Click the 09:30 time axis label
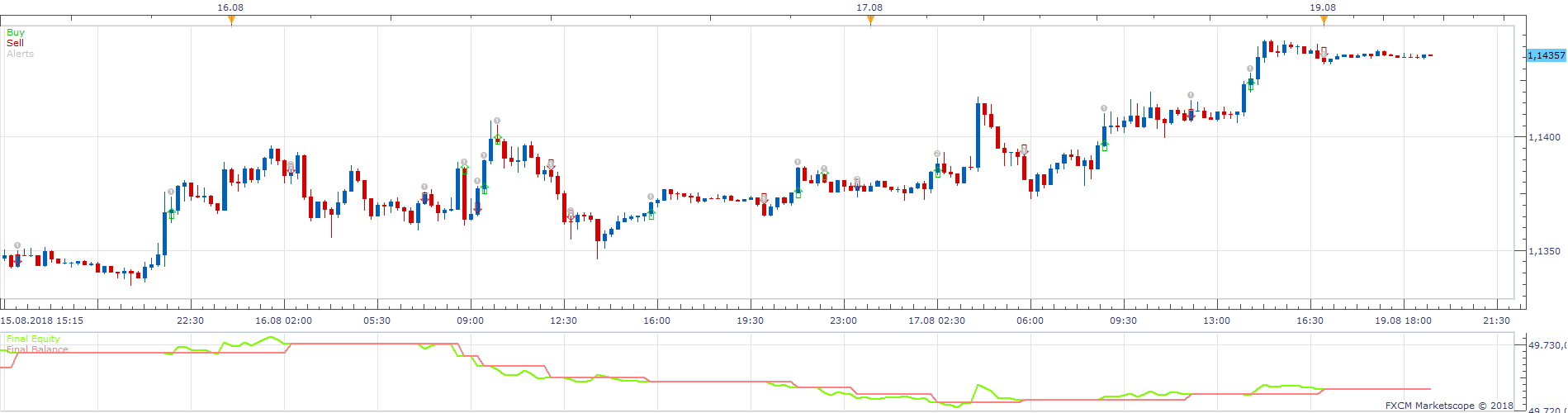Screen dimensions: 1568x413 click(1124, 320)
